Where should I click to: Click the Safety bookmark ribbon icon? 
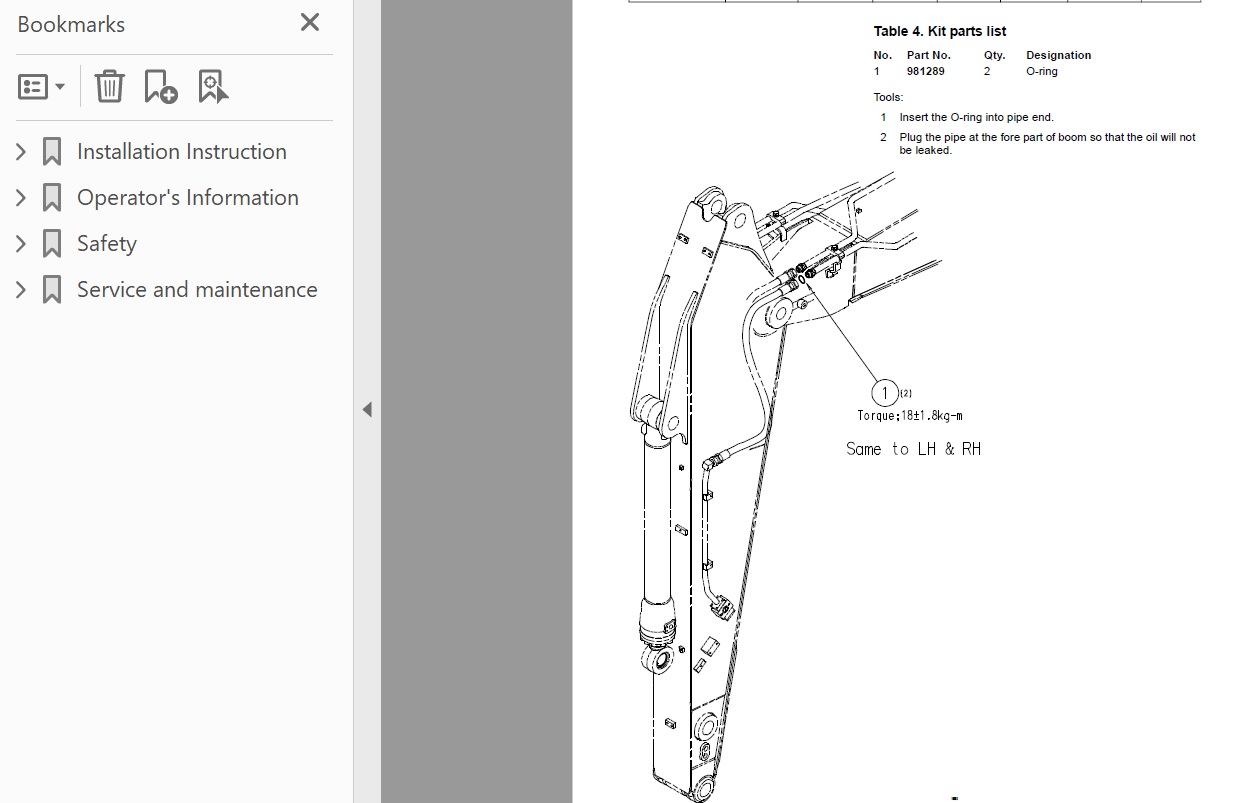tap(52, 244)
